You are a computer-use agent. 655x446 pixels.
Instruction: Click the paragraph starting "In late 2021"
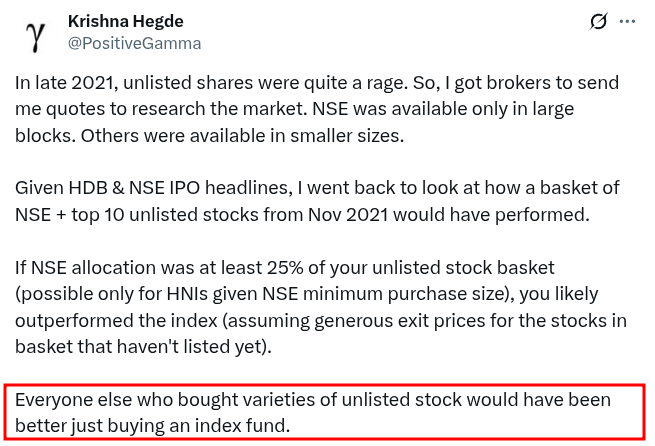(x=317, y=109)
